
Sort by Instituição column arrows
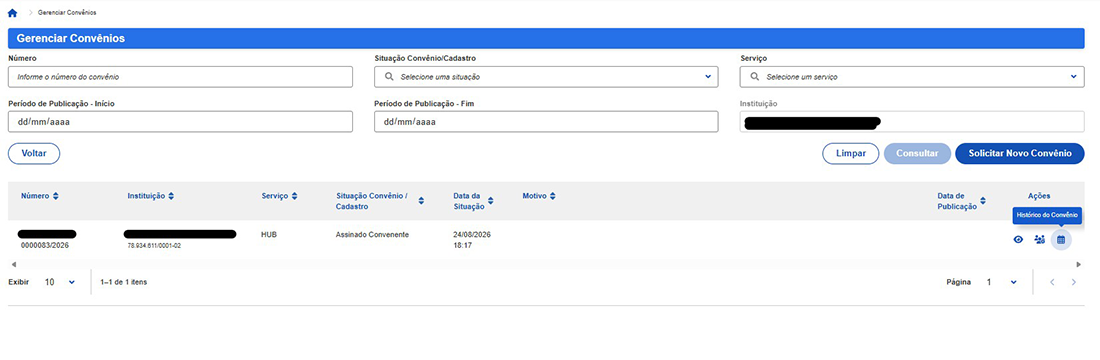(x=170, y=196)
